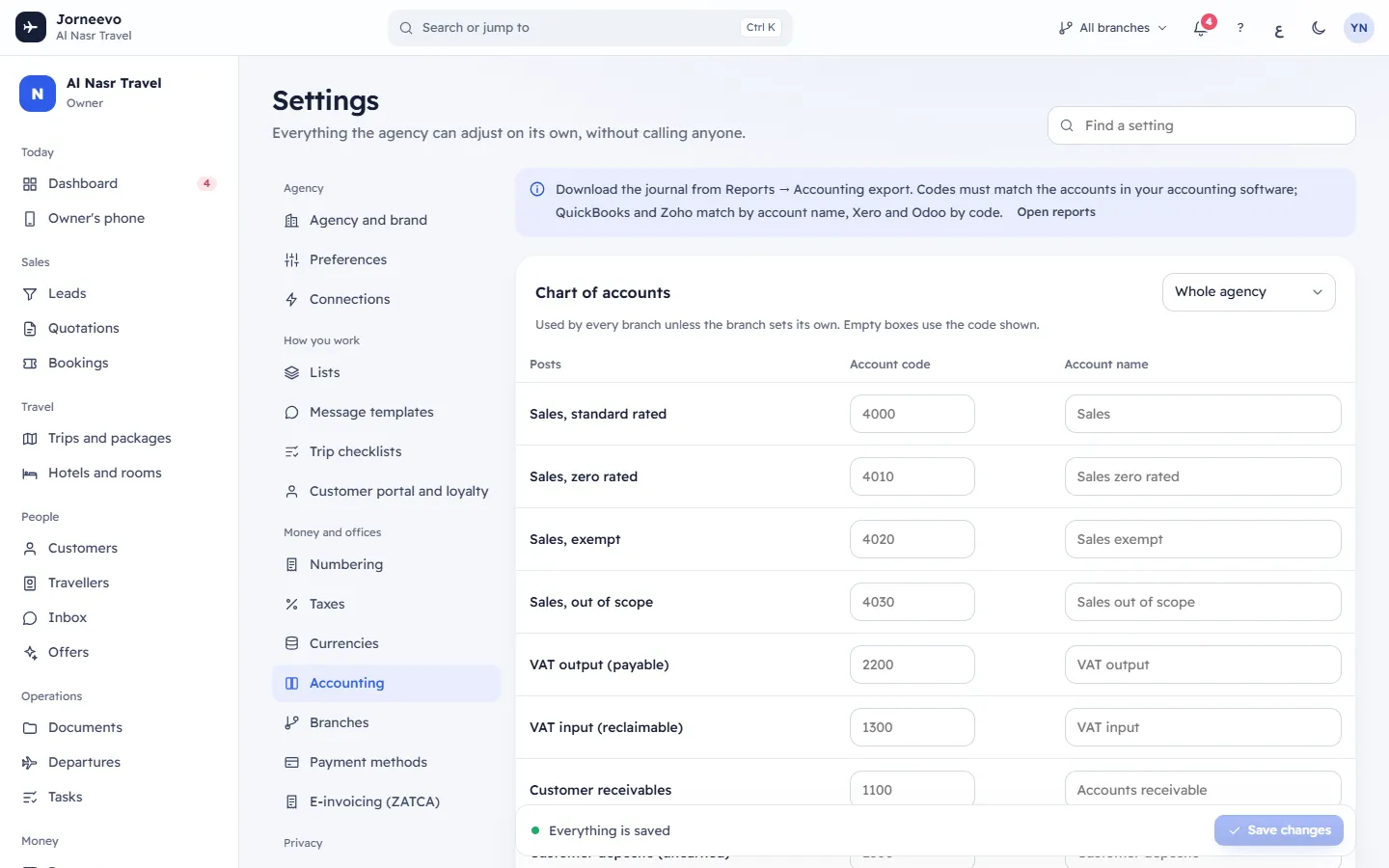Edit the Accounts receivable name field

(x=1203, y=788)
